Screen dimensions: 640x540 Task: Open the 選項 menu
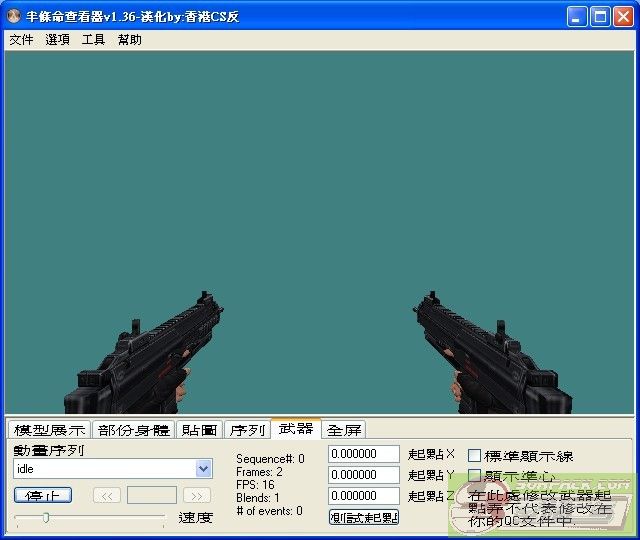pyautogui.click(x=57, y=40)
